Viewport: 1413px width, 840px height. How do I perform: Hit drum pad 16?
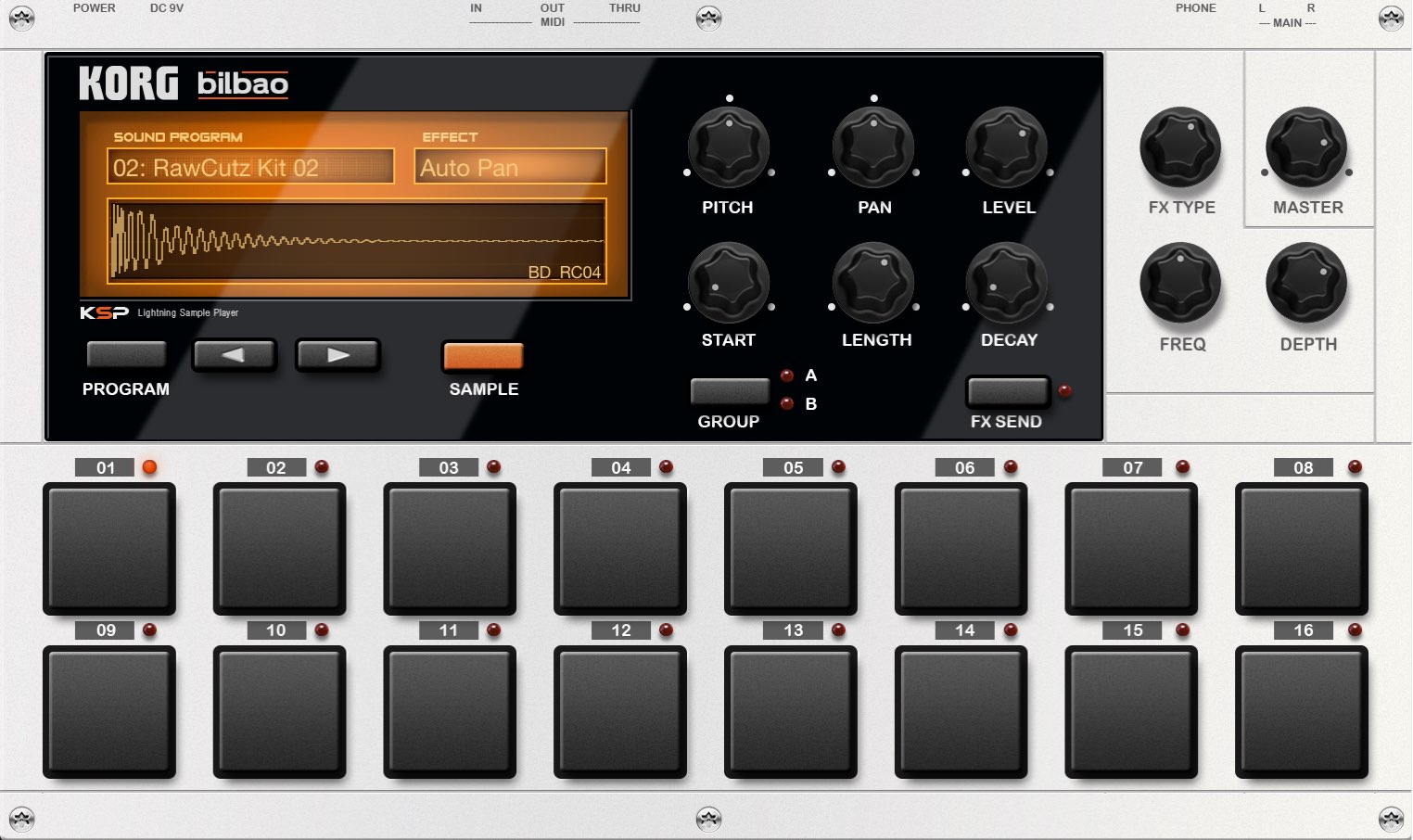[x=1302, y=711]
